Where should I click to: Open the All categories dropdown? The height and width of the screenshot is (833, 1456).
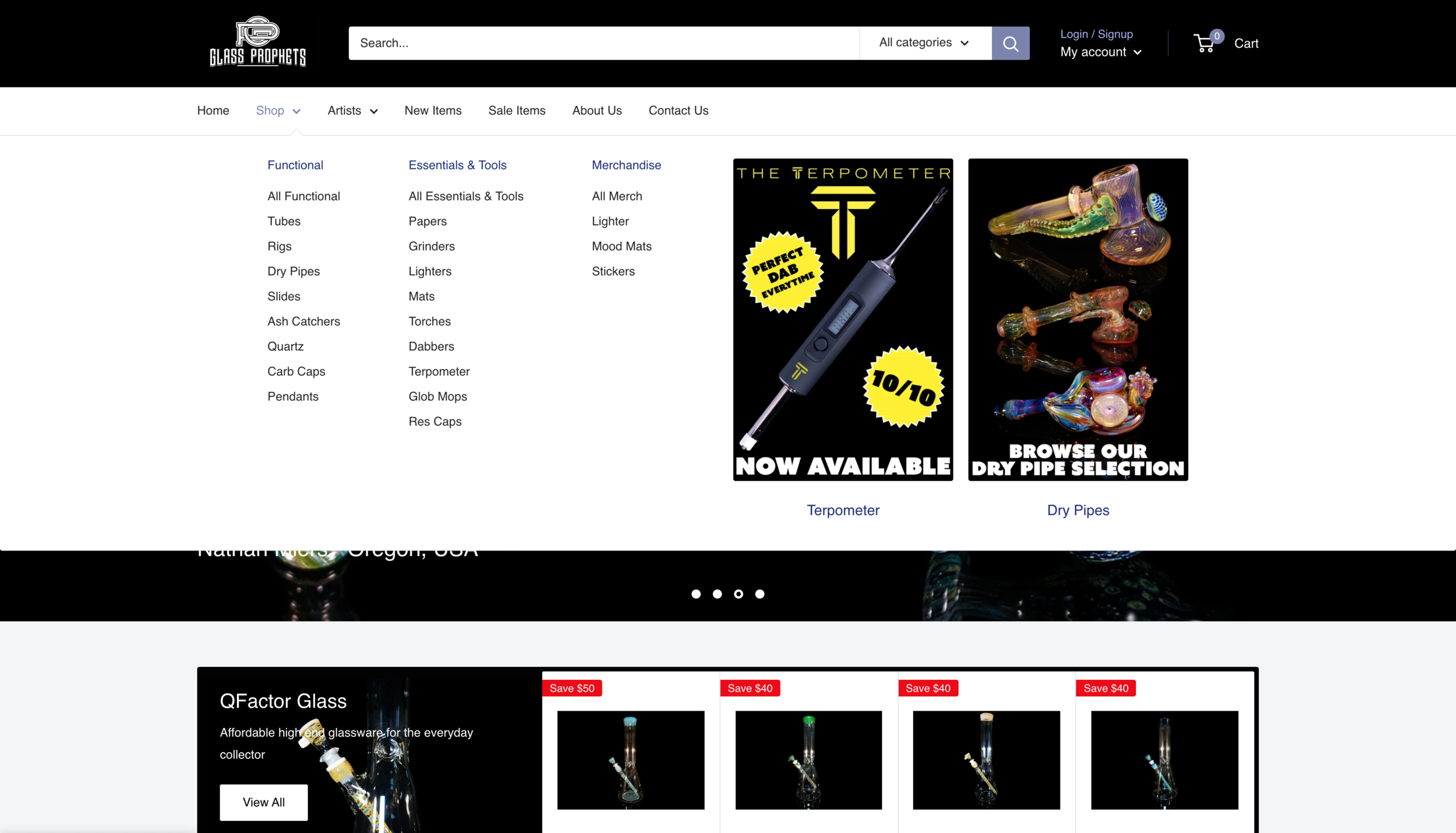(925, 43)
